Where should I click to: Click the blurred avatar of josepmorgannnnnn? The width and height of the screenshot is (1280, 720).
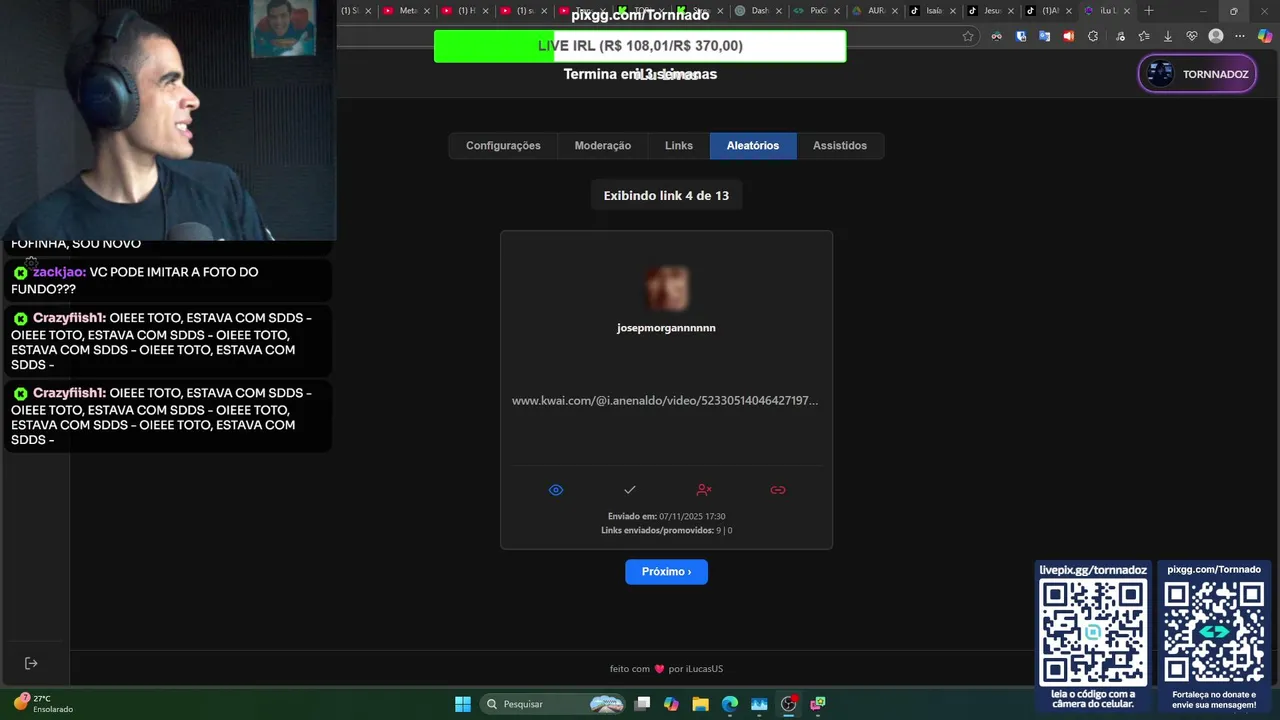(666, 289)
